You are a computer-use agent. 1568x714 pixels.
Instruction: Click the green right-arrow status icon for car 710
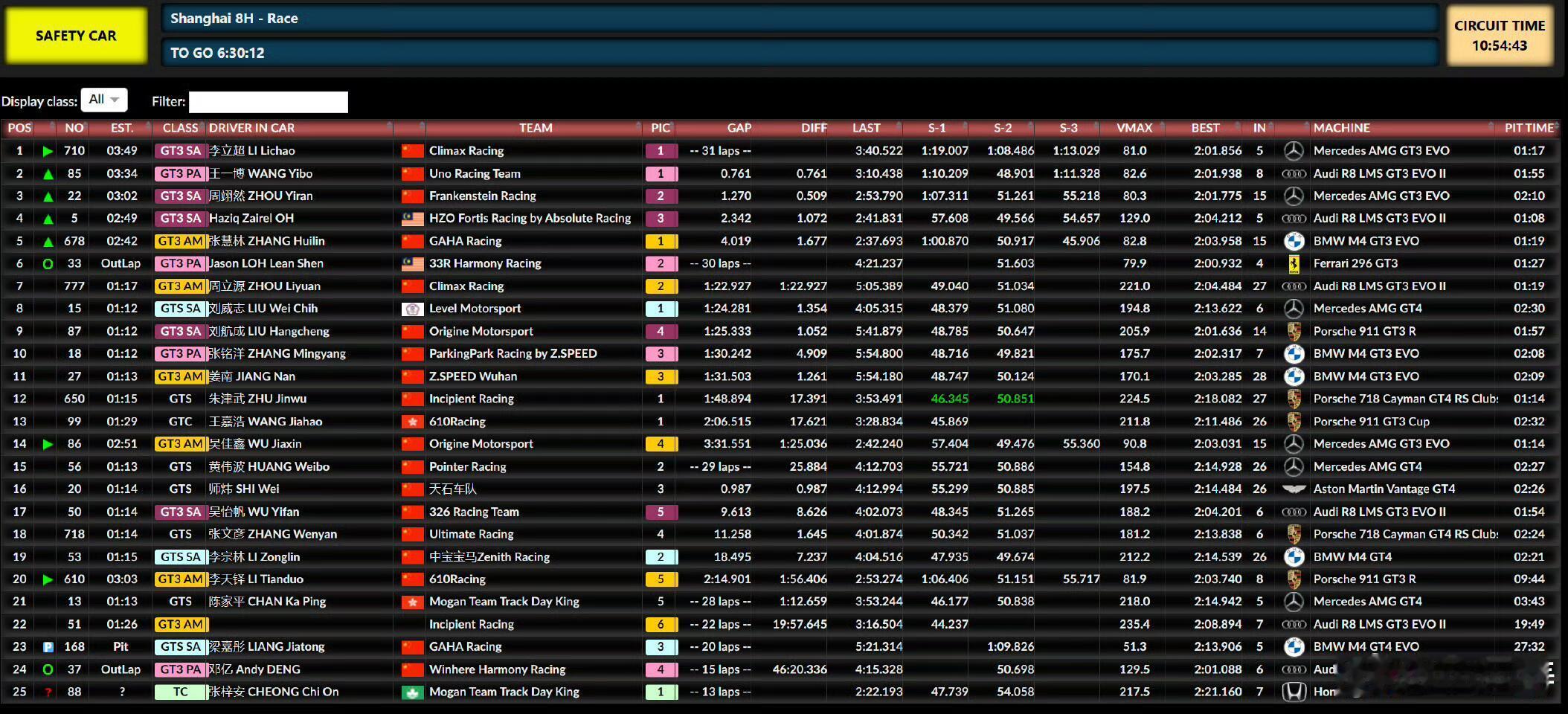click(48, 151)
